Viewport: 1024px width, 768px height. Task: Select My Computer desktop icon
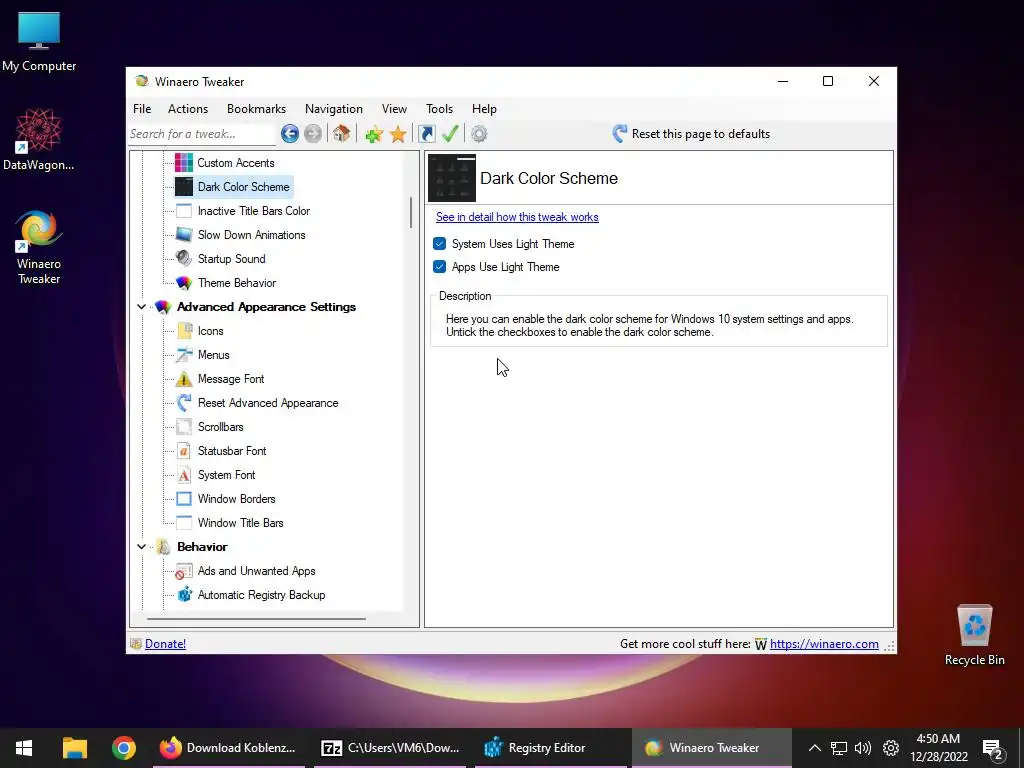39,42
